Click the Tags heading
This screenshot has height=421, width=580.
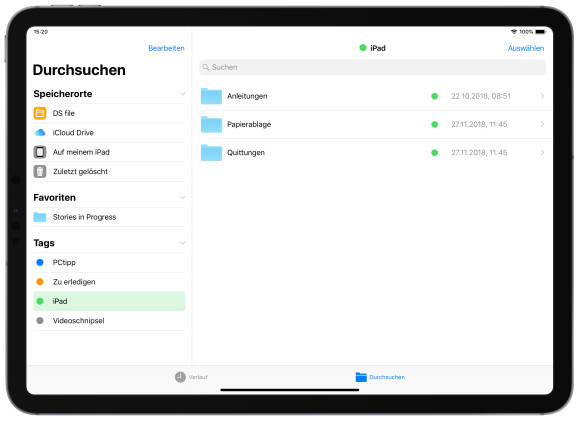(x=44, y=243)
